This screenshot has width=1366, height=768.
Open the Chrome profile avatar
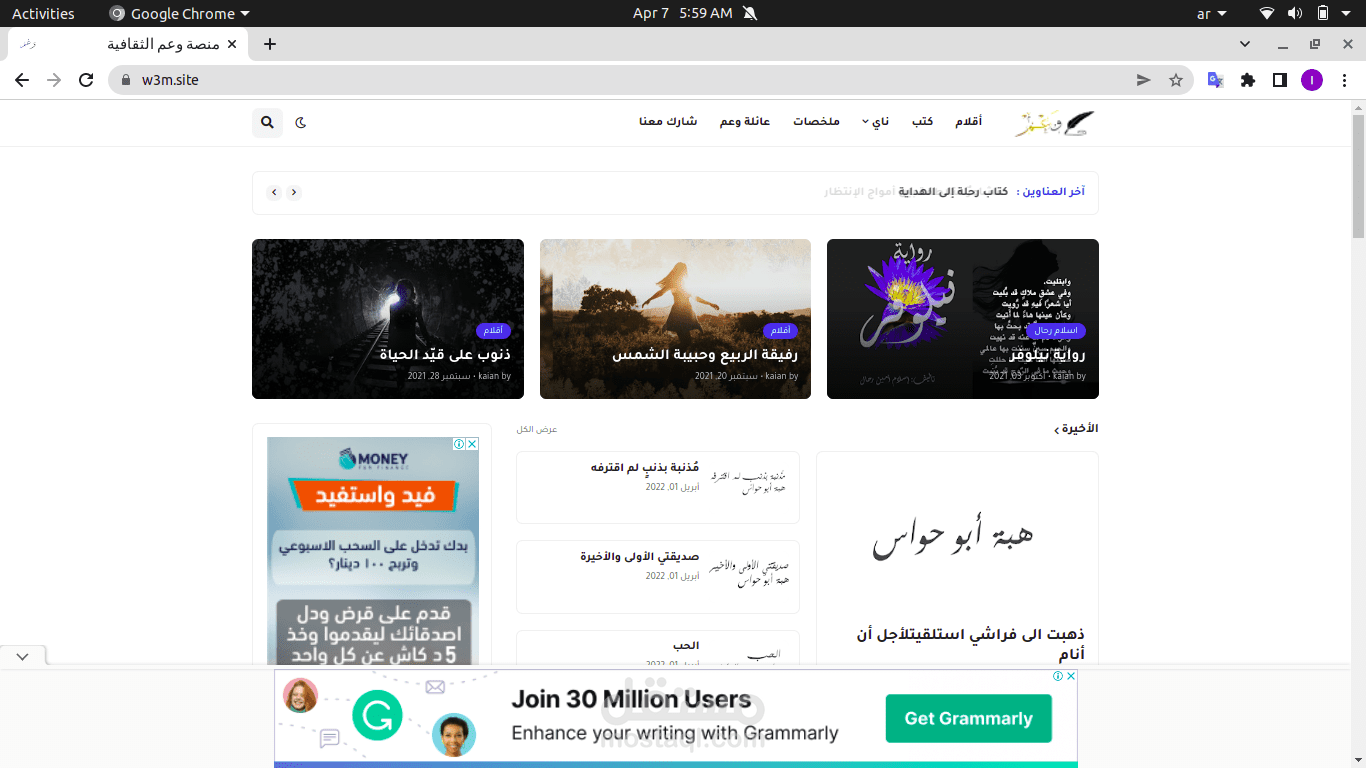[1312, 80]
